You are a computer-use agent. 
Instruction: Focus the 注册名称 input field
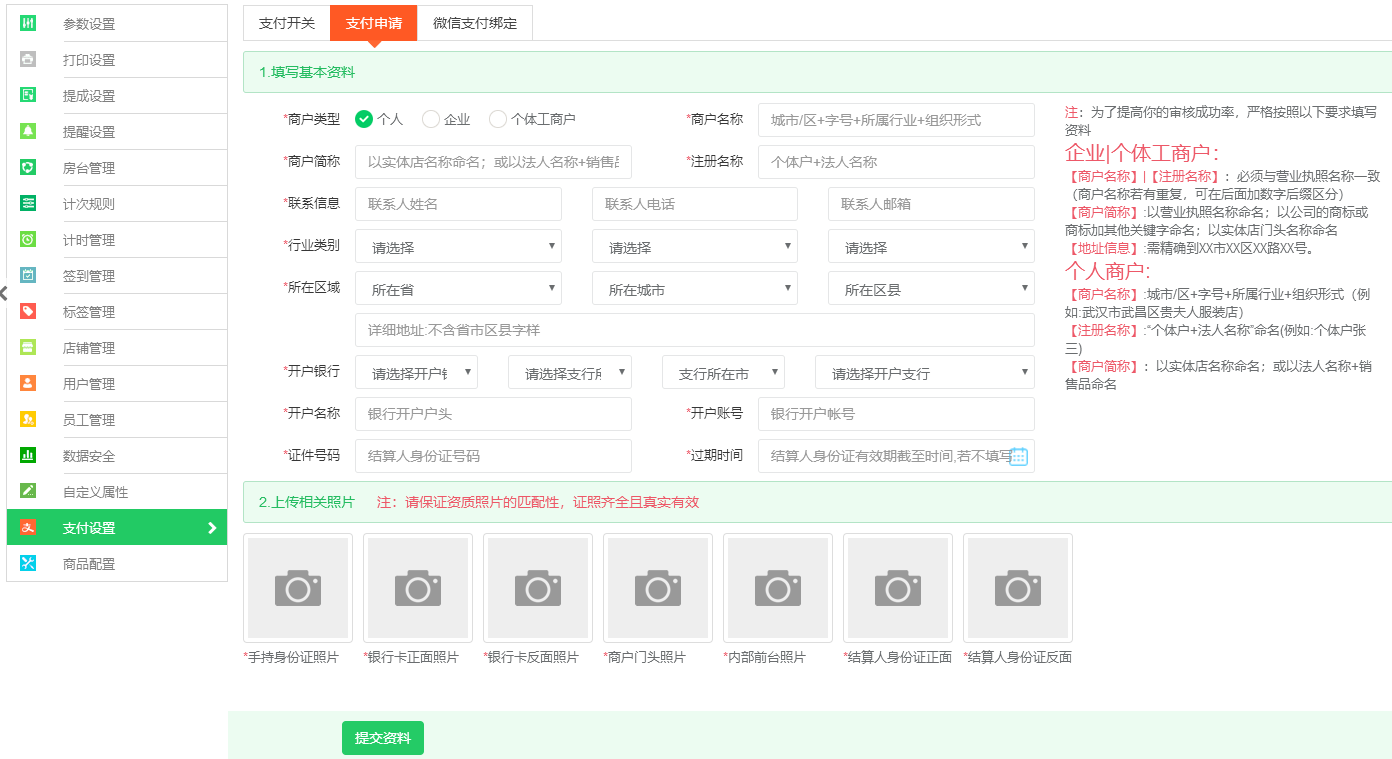click(896, 161)
